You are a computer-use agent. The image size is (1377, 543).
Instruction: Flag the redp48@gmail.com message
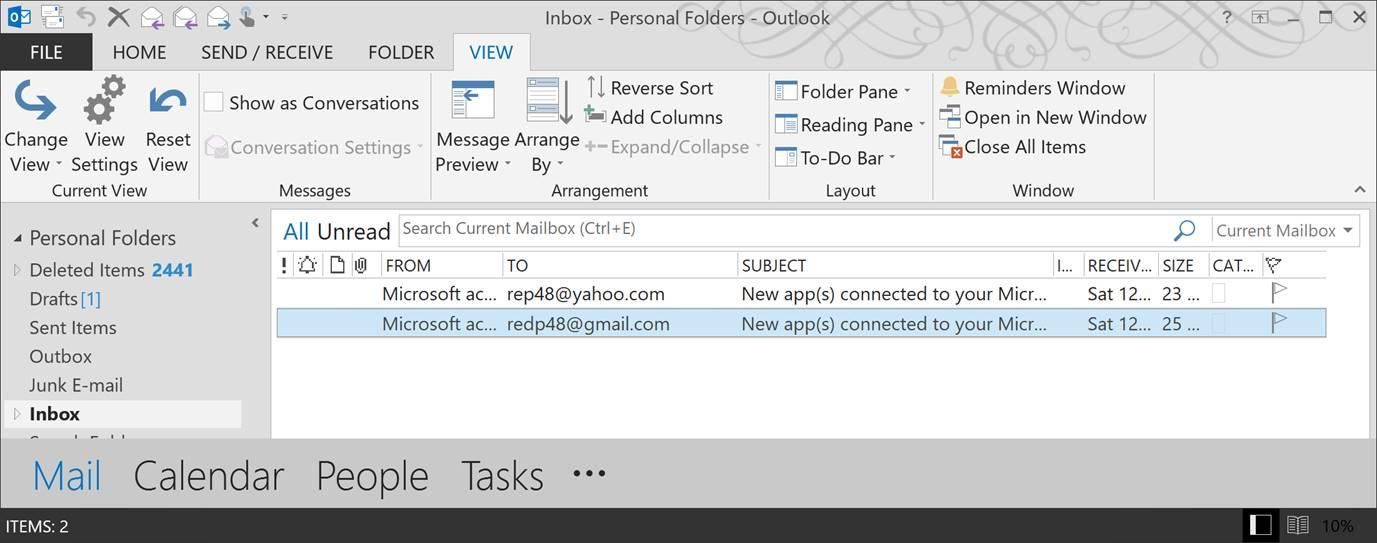click(x=1278, y=322)
